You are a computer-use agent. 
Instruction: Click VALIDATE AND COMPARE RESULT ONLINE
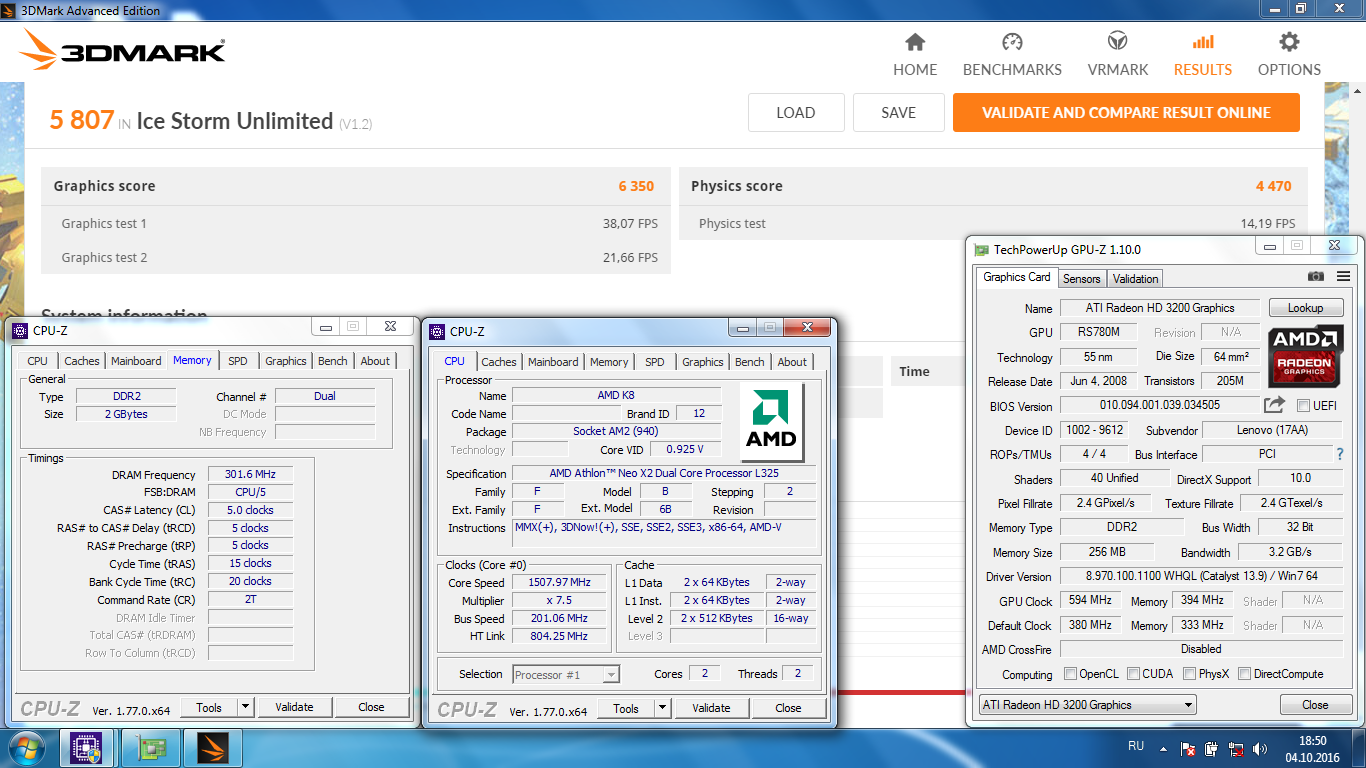1126,113
